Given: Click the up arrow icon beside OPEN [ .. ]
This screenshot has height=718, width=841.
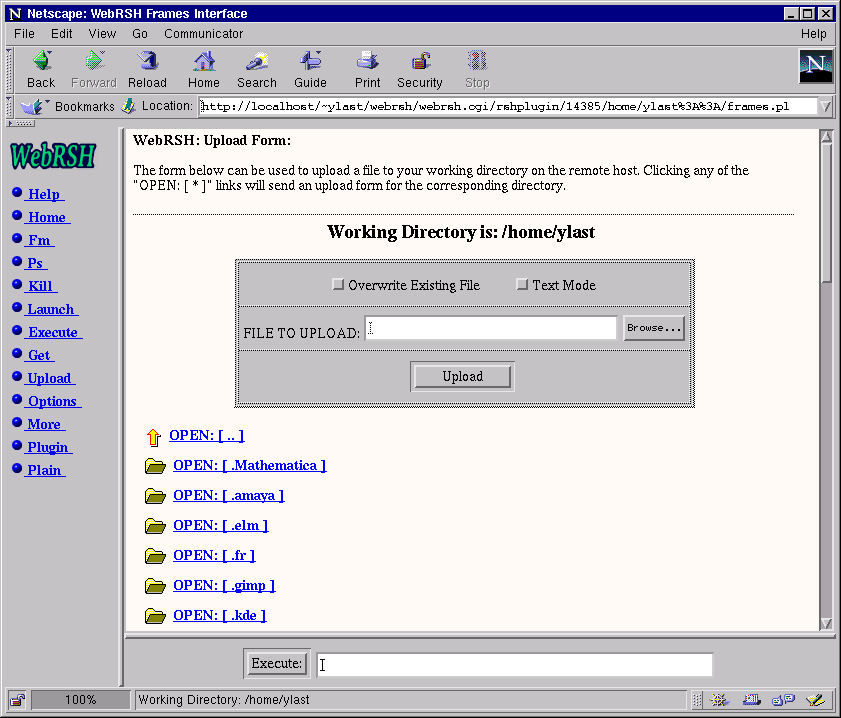Looking at the screenshot, I should [153, 437].
